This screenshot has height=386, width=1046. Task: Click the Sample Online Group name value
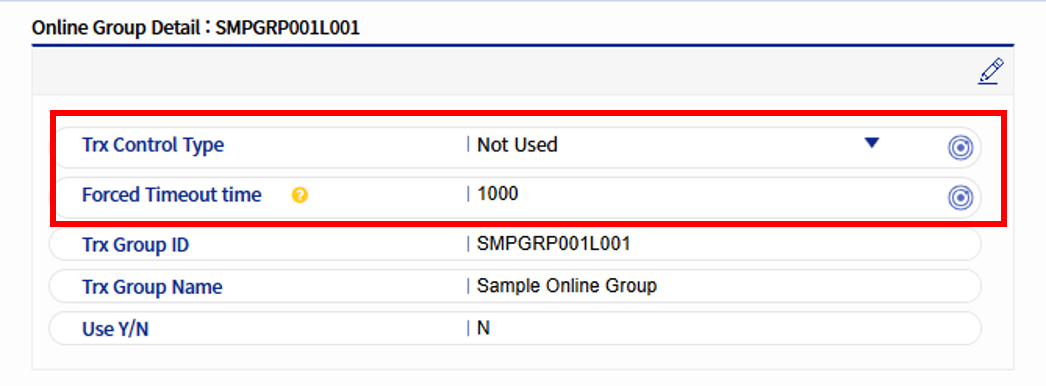pyautogui.click(x=567, y=286)
